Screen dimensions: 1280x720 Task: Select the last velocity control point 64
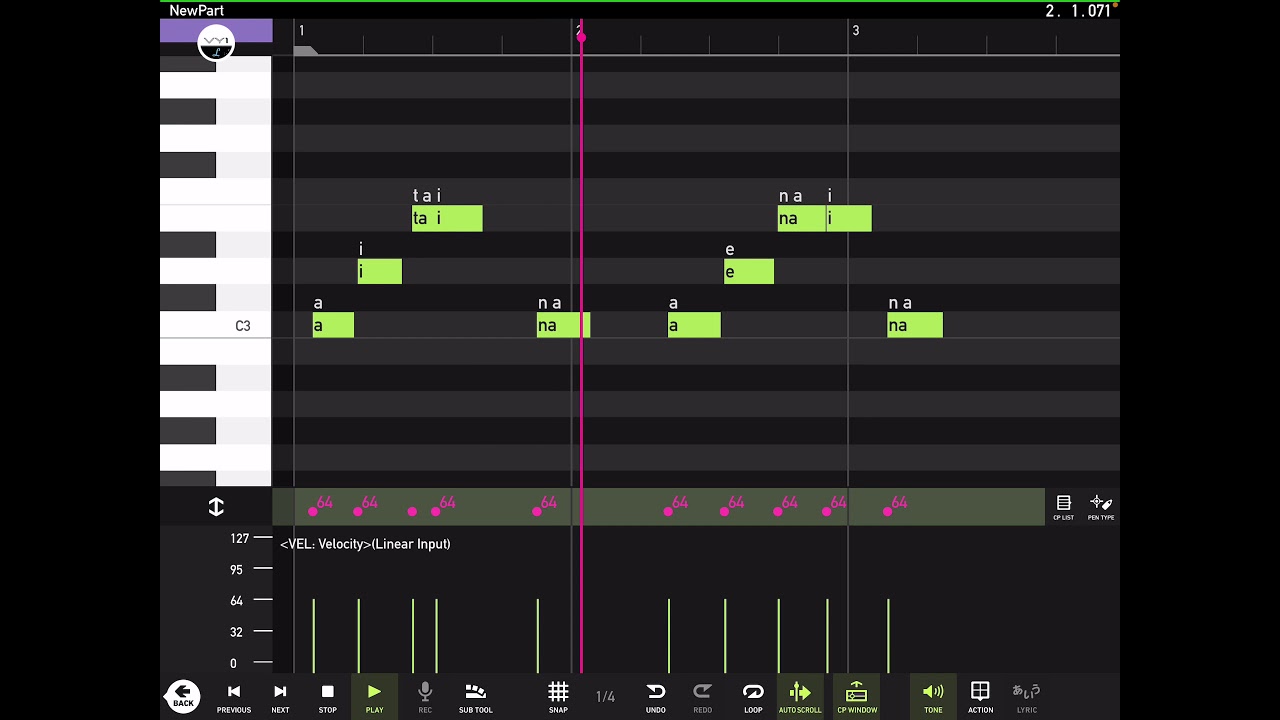tap(888, 511)
